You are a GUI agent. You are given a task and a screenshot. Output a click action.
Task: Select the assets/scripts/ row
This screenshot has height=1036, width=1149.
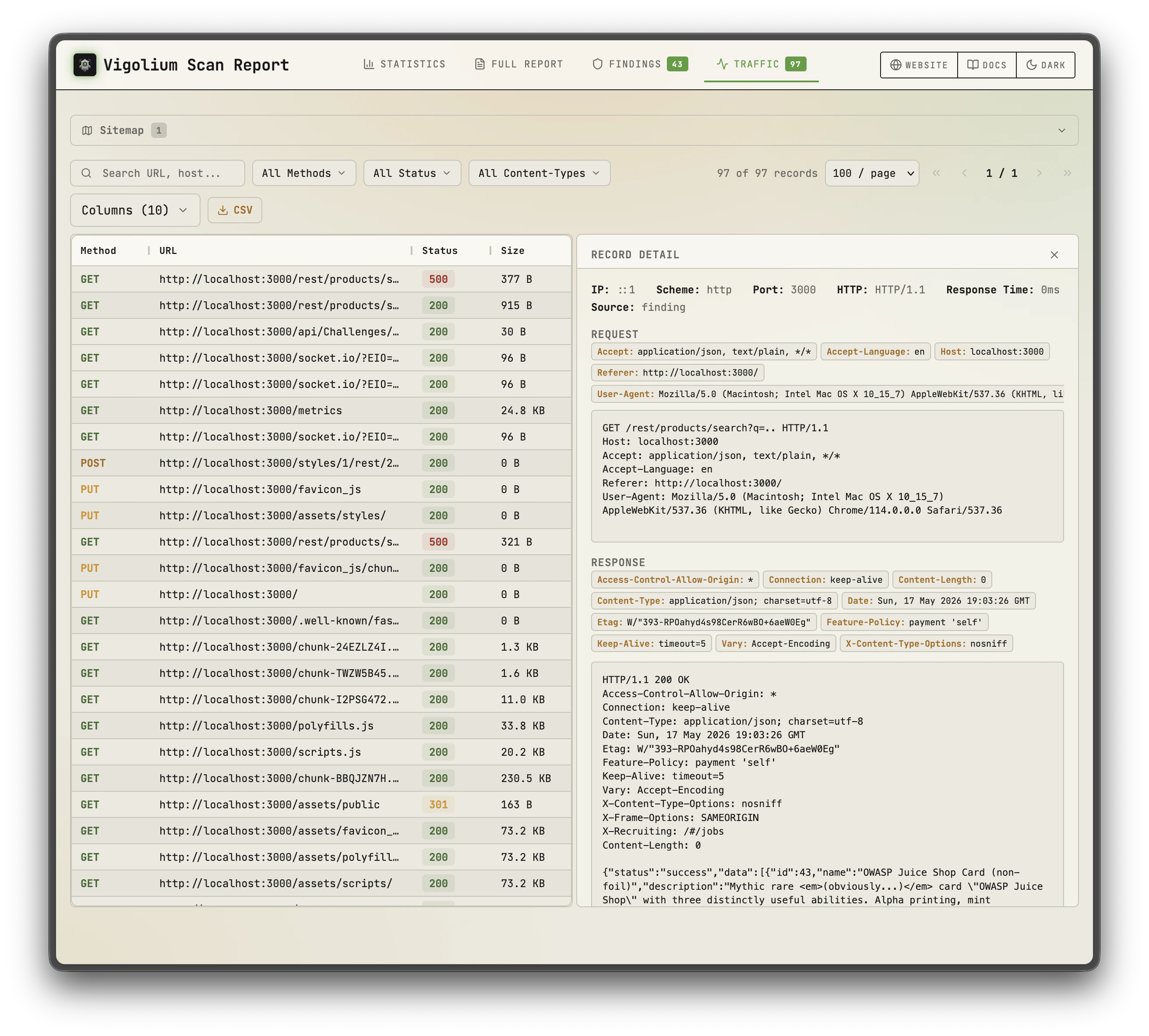(321, 884)
